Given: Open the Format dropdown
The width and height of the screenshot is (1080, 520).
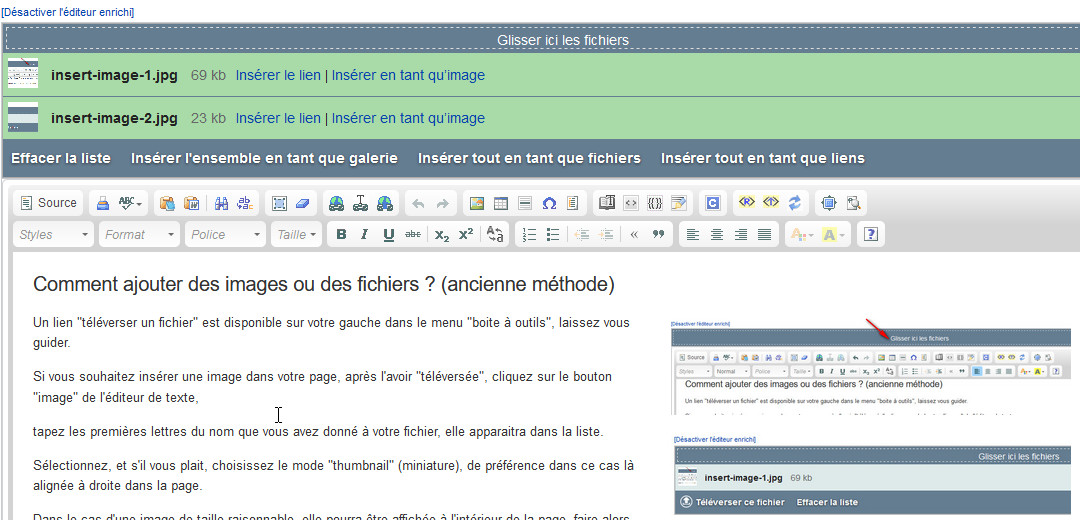Looking at the screenshot, I should tap(139, 235).
